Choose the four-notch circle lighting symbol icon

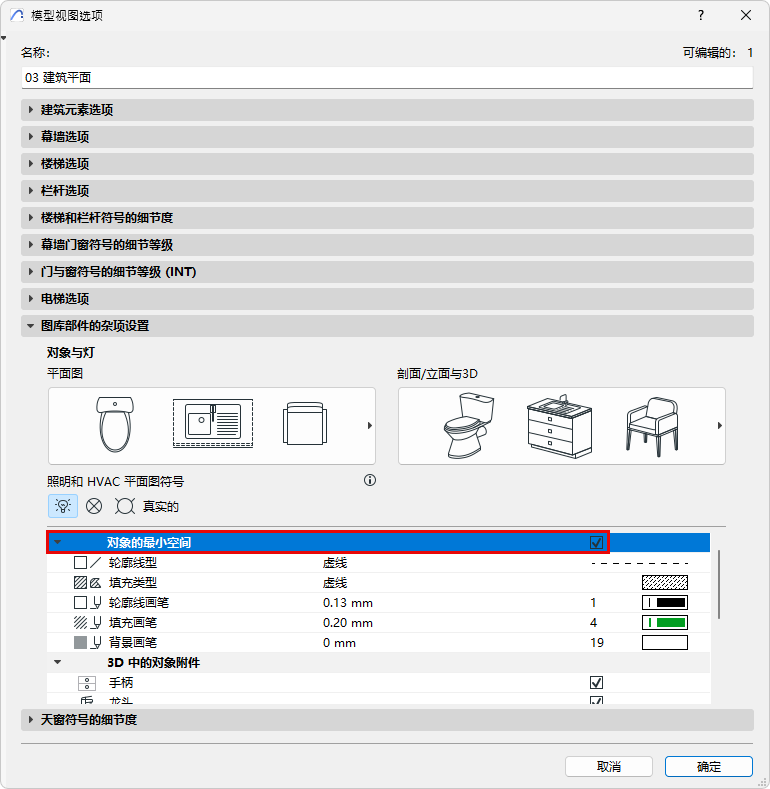125,506
